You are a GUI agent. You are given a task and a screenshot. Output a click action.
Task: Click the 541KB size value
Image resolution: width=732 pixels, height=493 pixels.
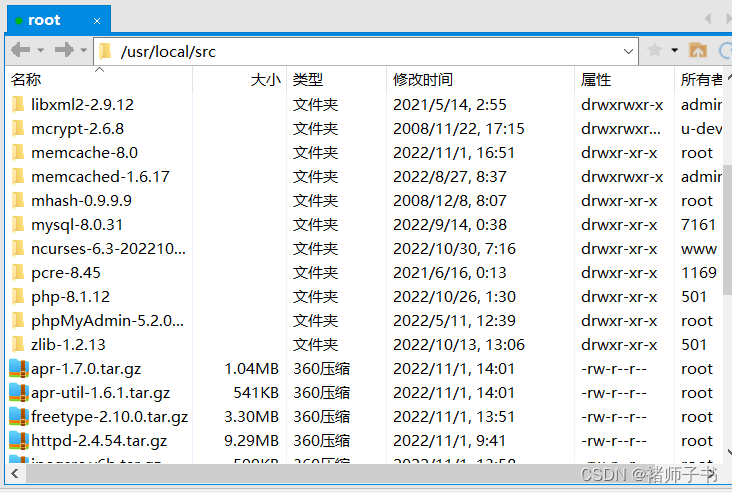tap(256, 393)
